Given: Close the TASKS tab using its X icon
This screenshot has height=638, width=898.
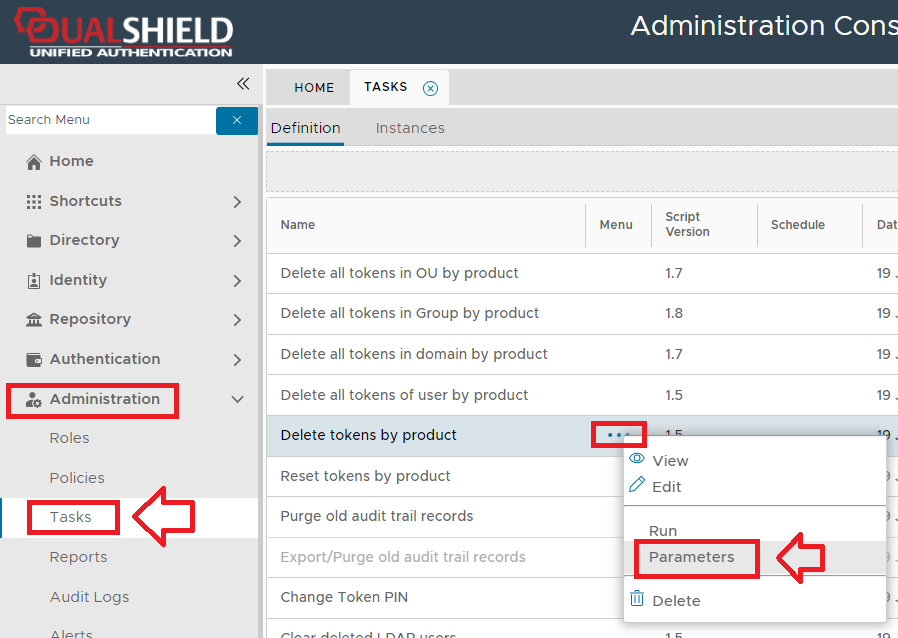Looking at the screenshot, I should [431, 88].
